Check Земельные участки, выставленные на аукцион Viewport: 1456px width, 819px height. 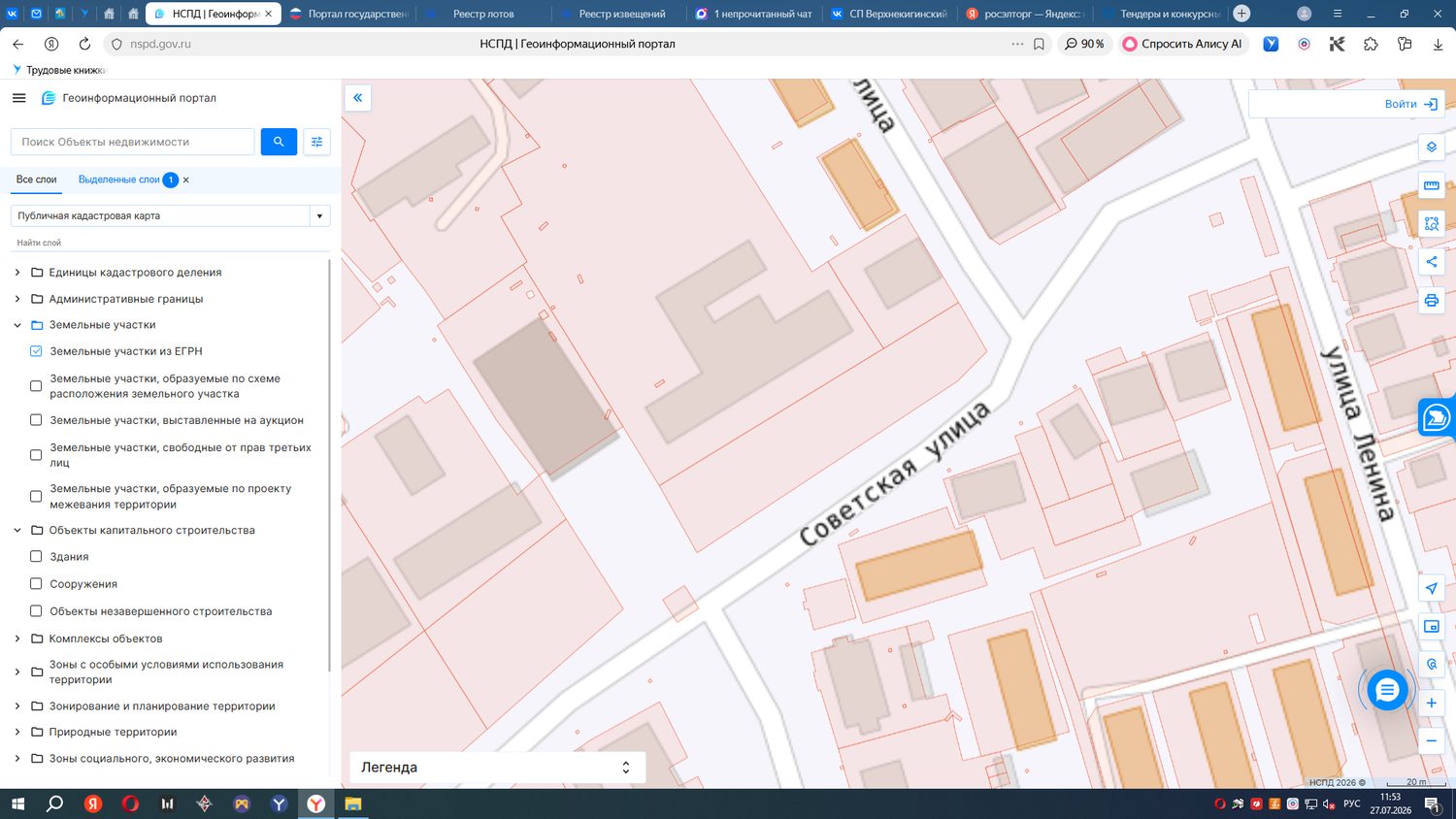pyautogui.click(x=36, y=420)
